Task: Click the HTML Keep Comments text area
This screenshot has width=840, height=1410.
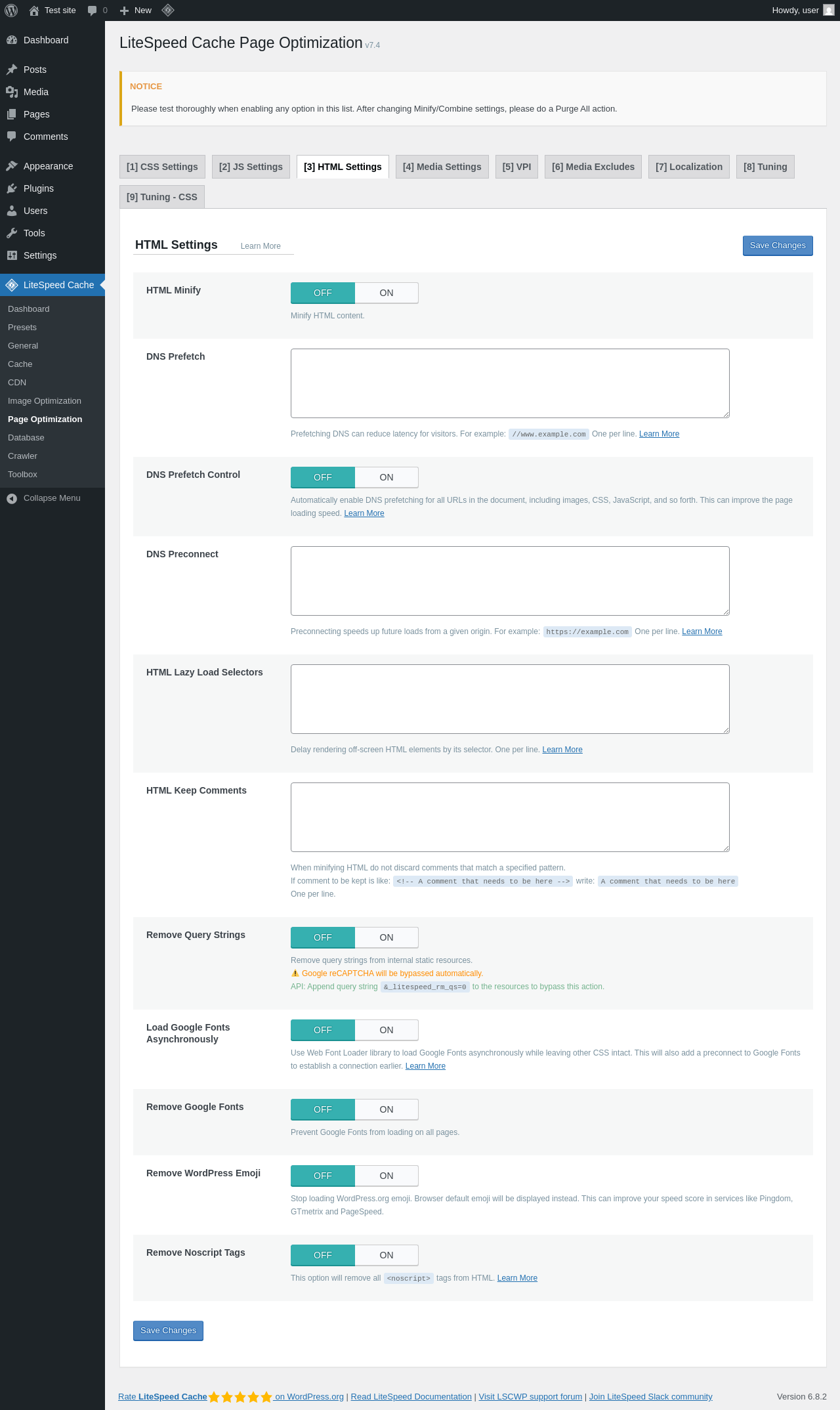Action: click(510, 817)
